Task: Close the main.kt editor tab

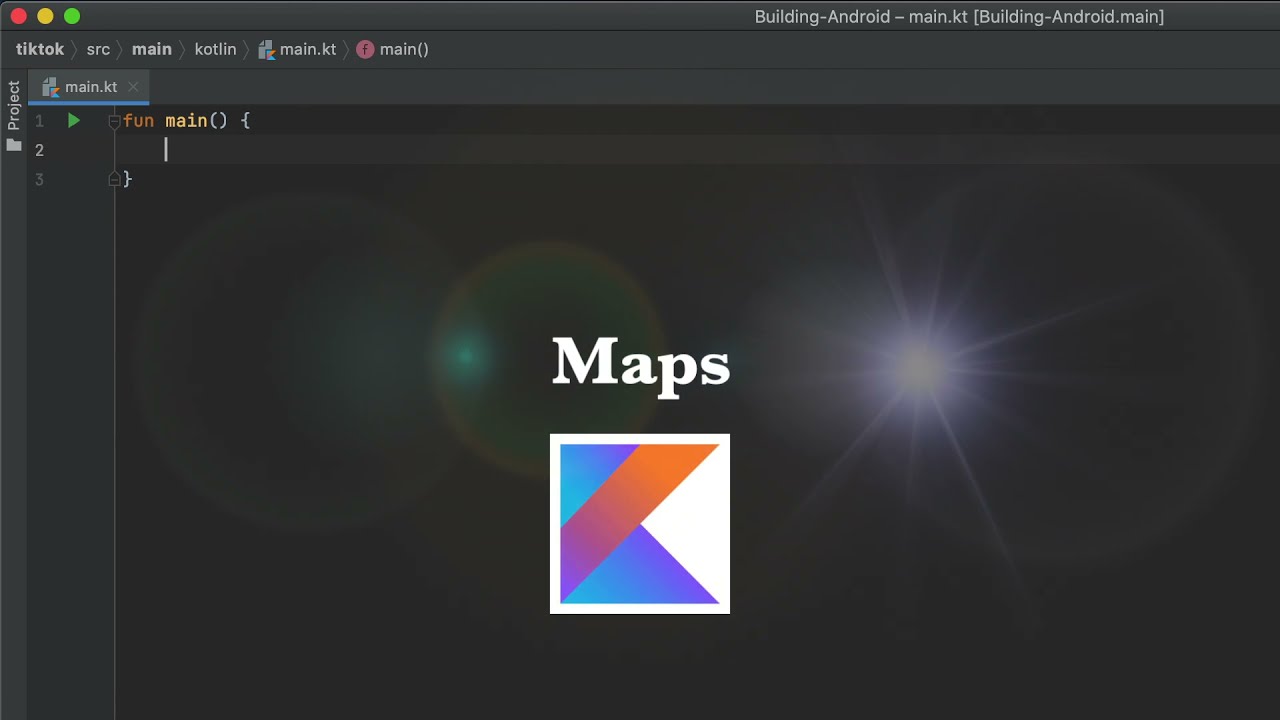Action: 132,87
